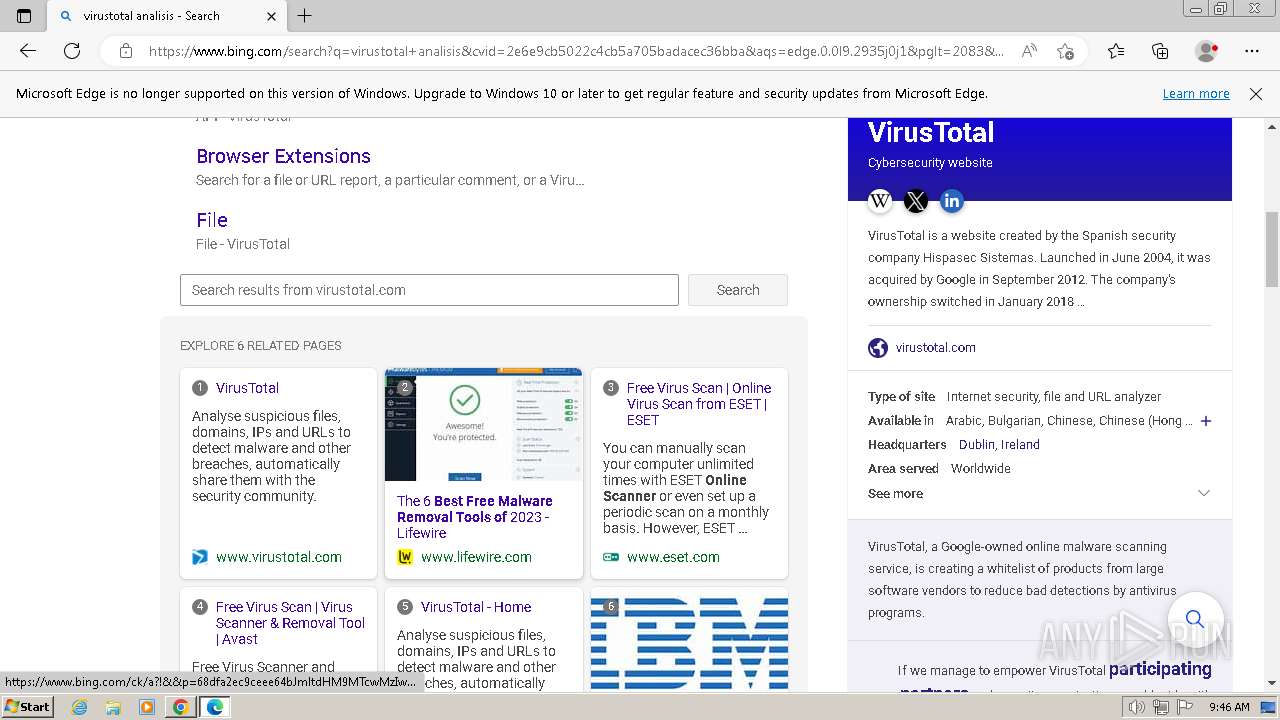Open The 6 Best Free Malware Removal Tools link
The height and width of the screenshot is (720, 1280).
click(474, 517)
